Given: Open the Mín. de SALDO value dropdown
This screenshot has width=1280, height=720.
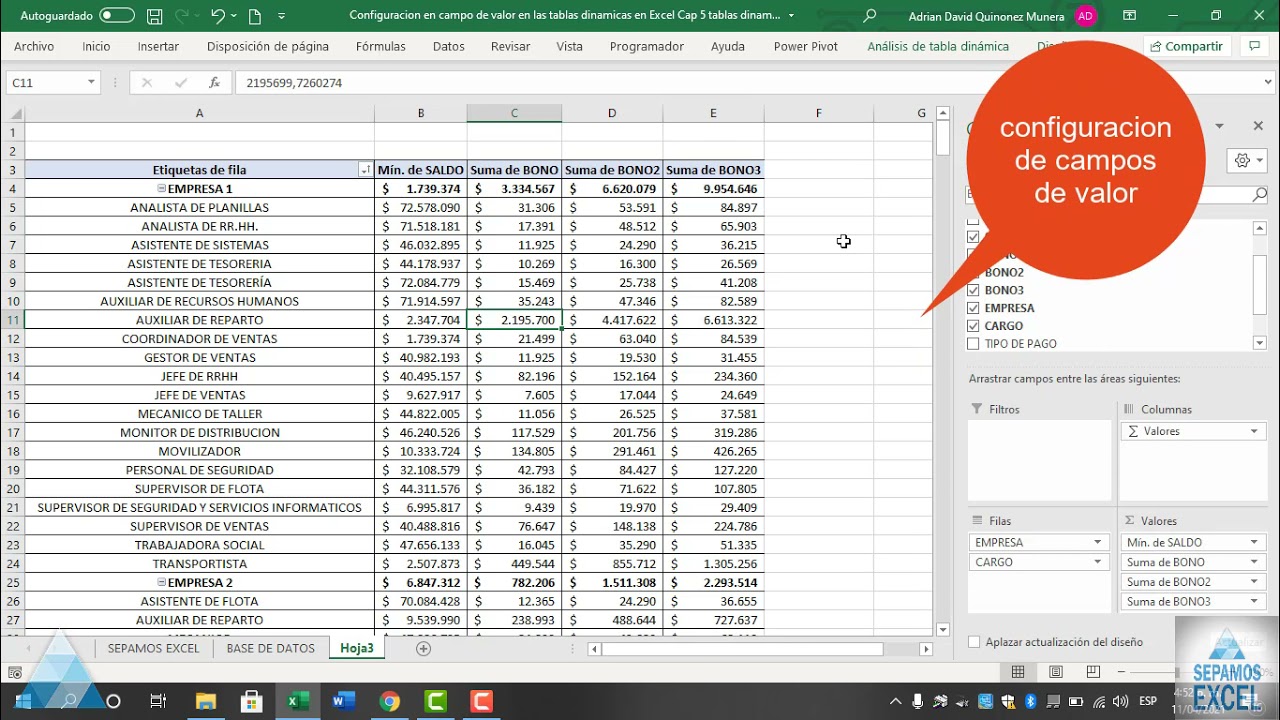Looking at the screenshot, I should pos(1253,542).
